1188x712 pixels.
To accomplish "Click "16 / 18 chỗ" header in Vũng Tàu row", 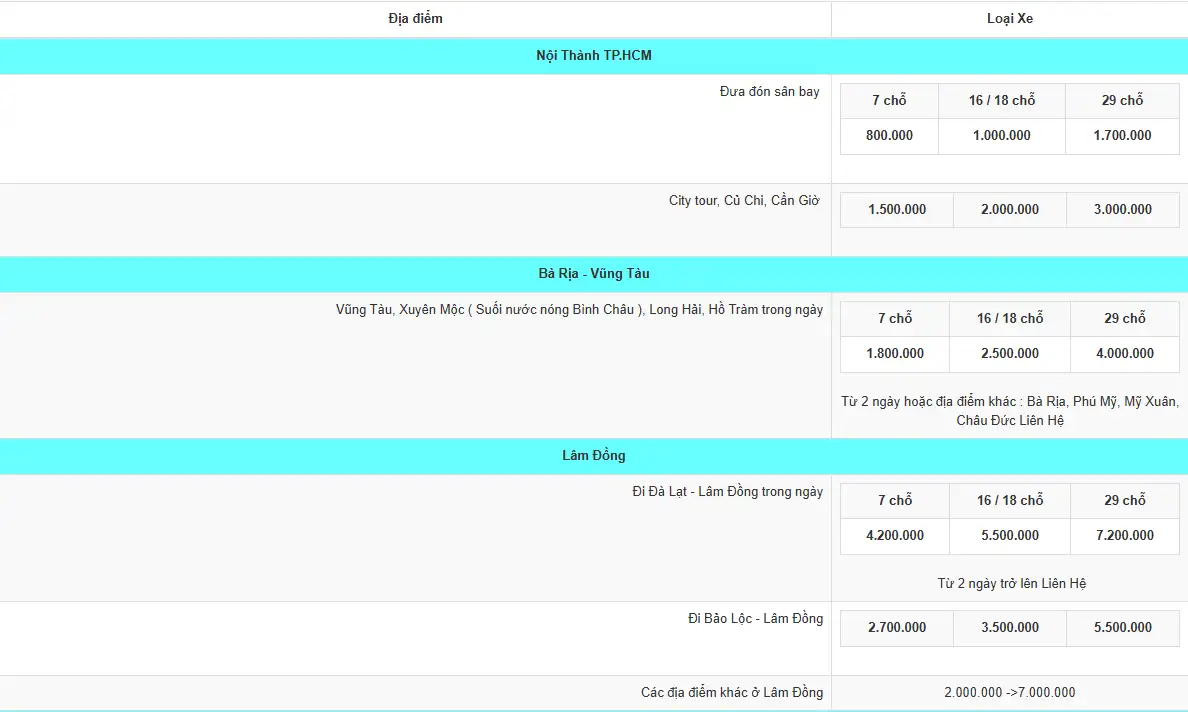I will (x=1010, y=319).
